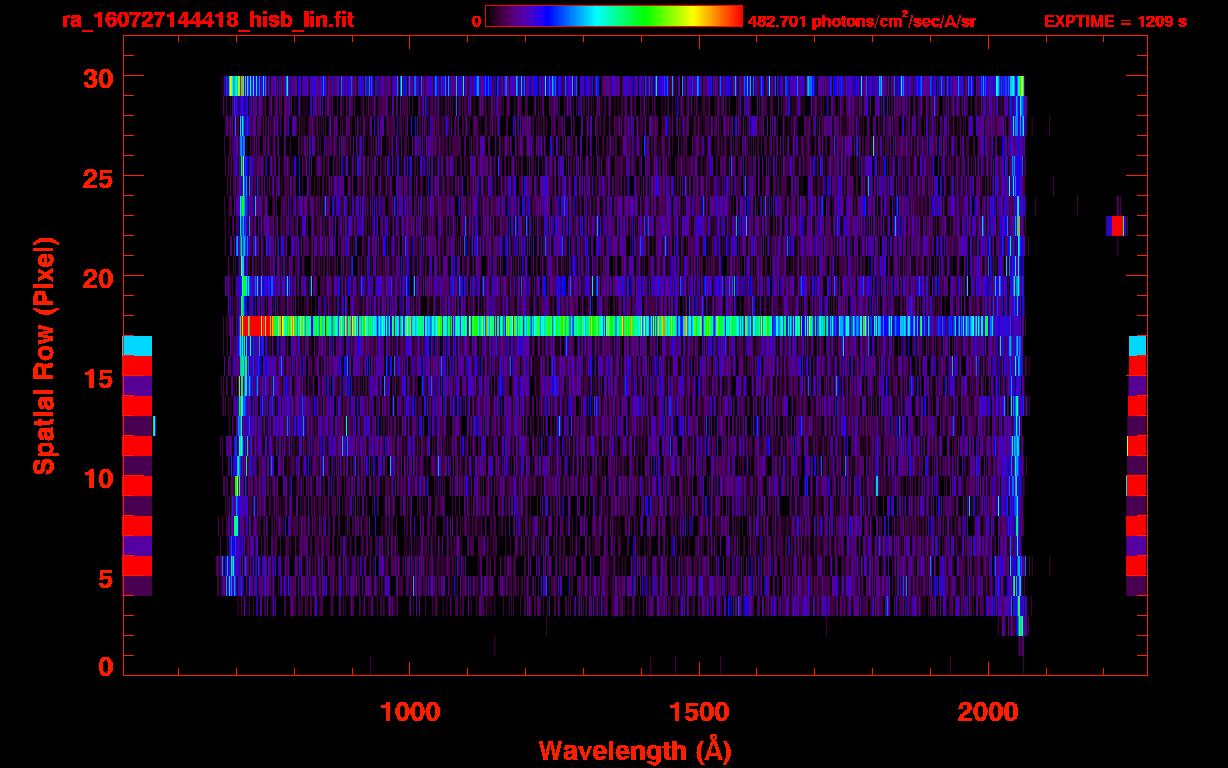Click the striped color column at right plot edge

(x=1137, y=466)
